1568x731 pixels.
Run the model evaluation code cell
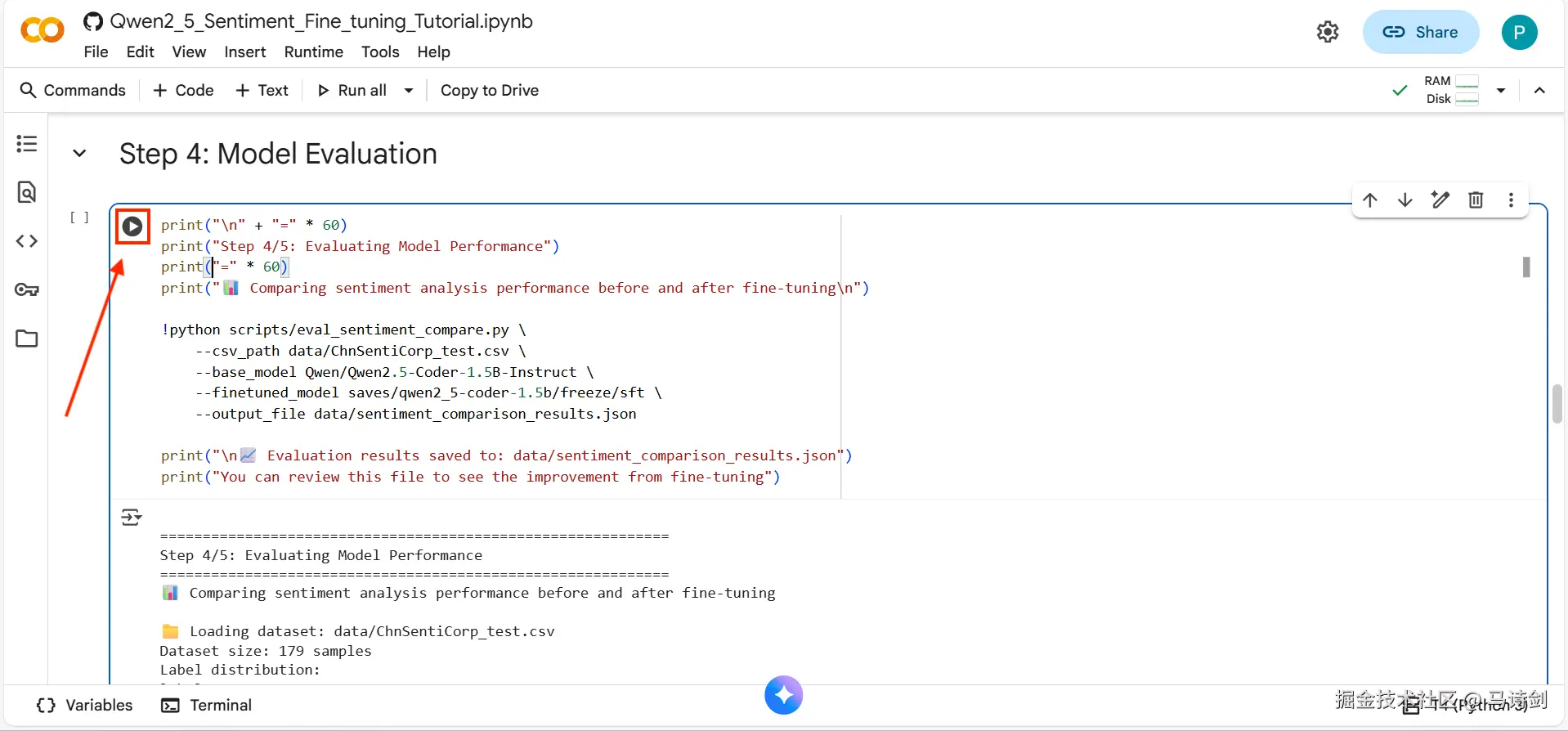click(x=132, y=226)
